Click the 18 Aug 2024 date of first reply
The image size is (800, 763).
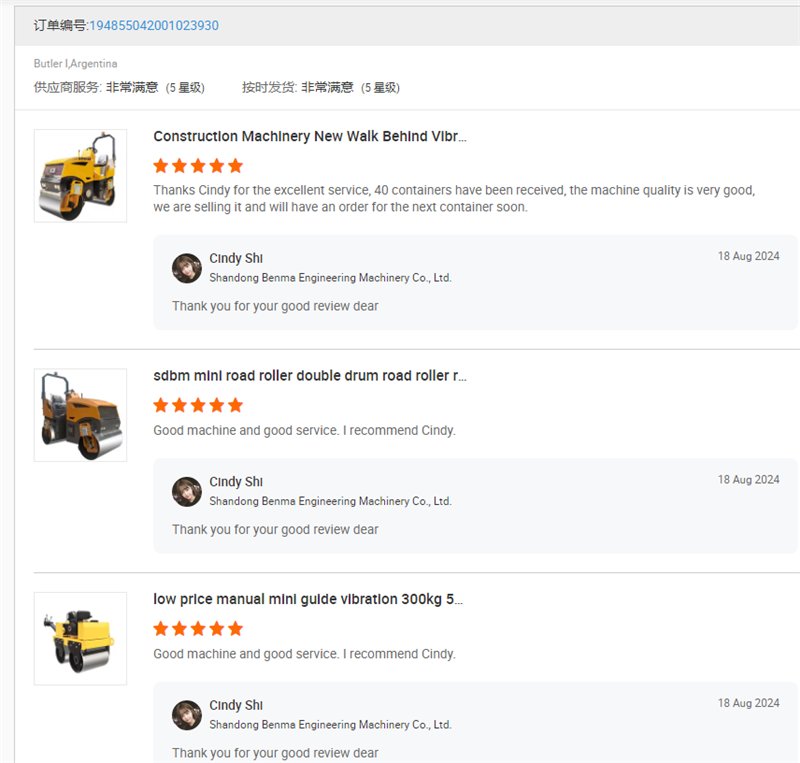[748, 256]
